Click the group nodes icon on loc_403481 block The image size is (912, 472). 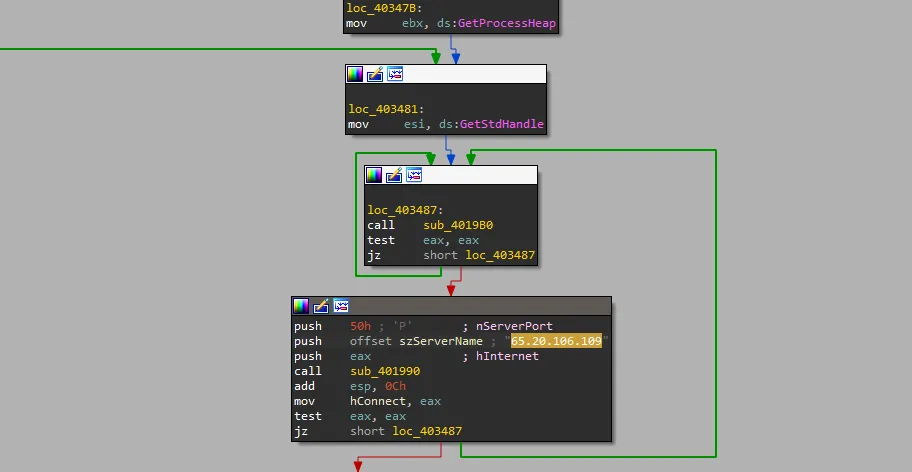tap(395, 74)
